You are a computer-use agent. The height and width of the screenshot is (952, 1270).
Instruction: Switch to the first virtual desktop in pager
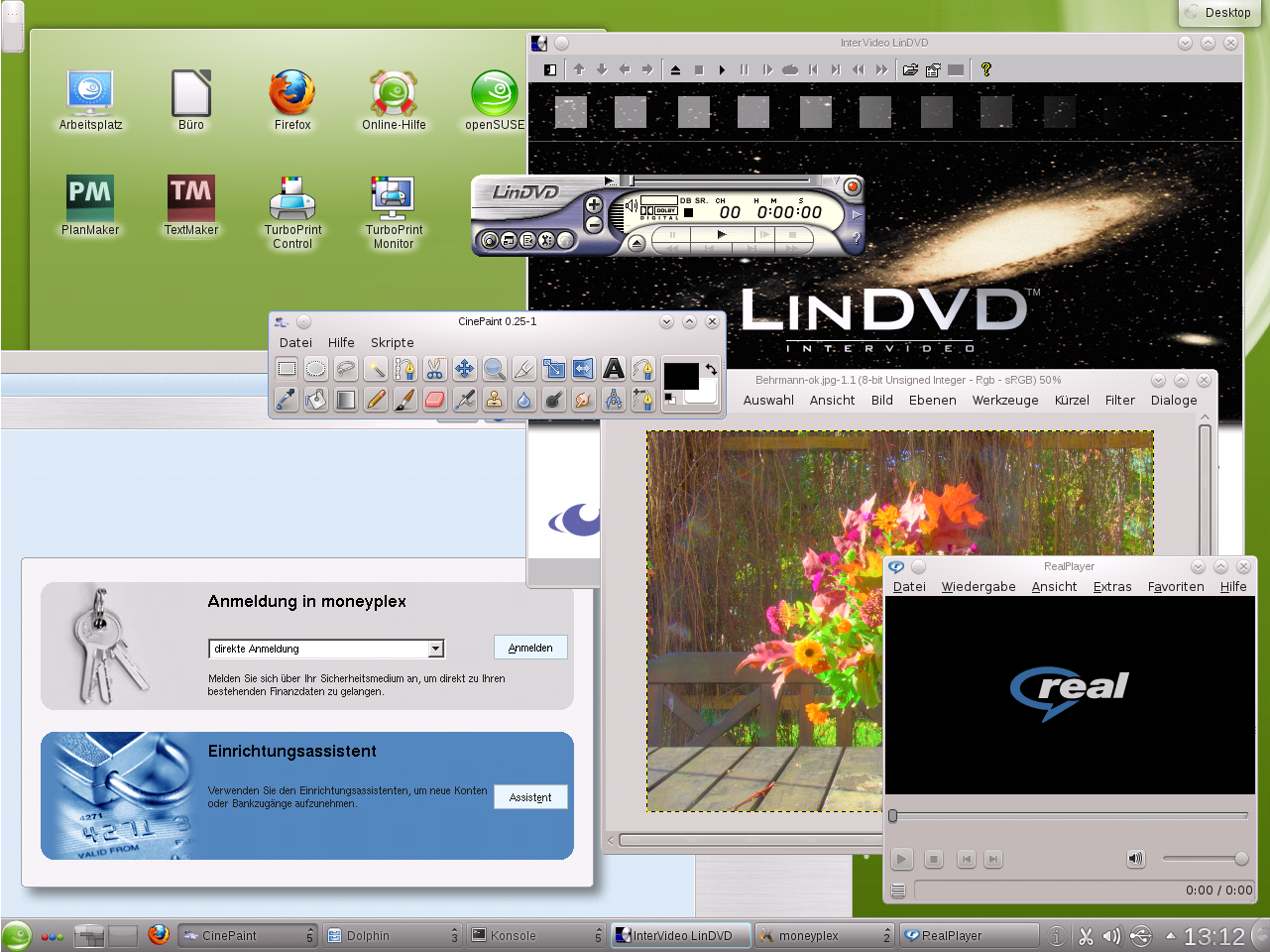pos(89,935)
